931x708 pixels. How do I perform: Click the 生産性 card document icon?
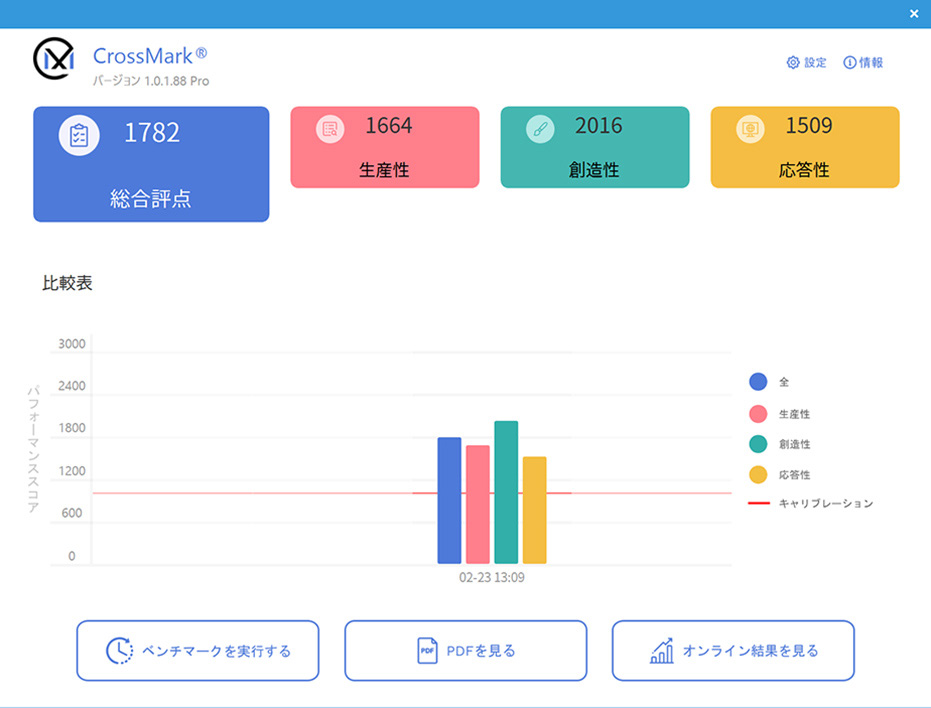tap(329, 128)
